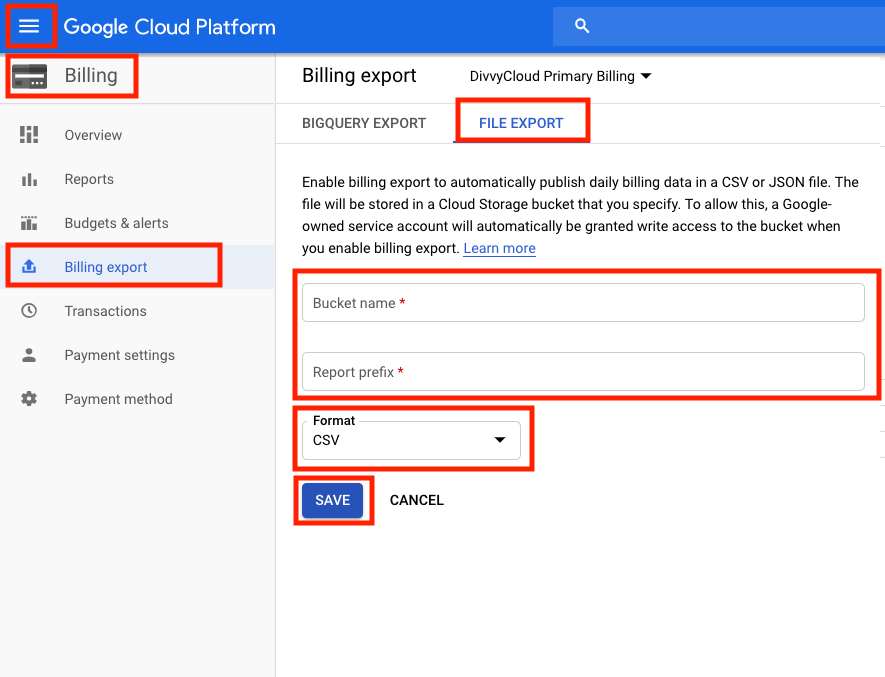Click the Transactions clock icon
Image resolution: width=885 pixels, height=677 pixels.
tap(29, 311)
